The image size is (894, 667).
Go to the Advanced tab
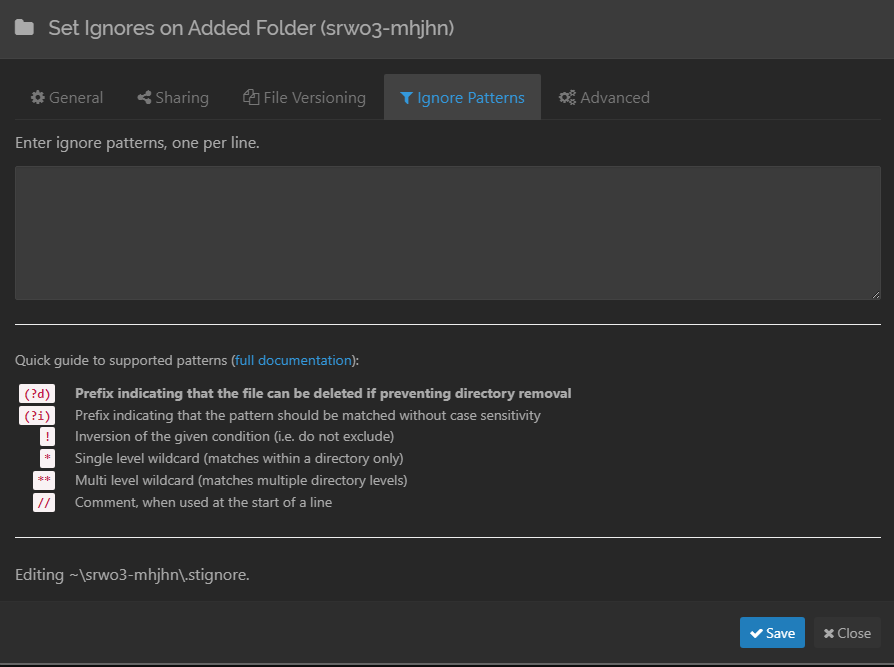[x=604, y=98]
